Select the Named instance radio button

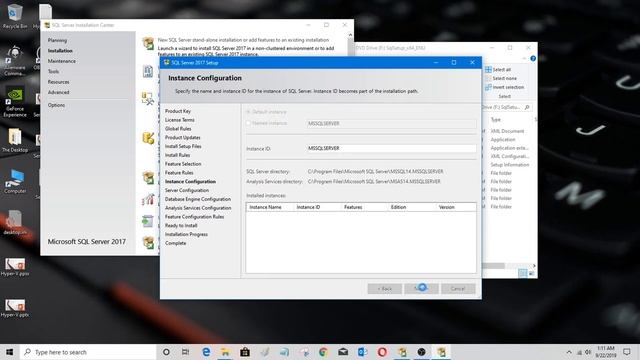(x=248, y=123)
